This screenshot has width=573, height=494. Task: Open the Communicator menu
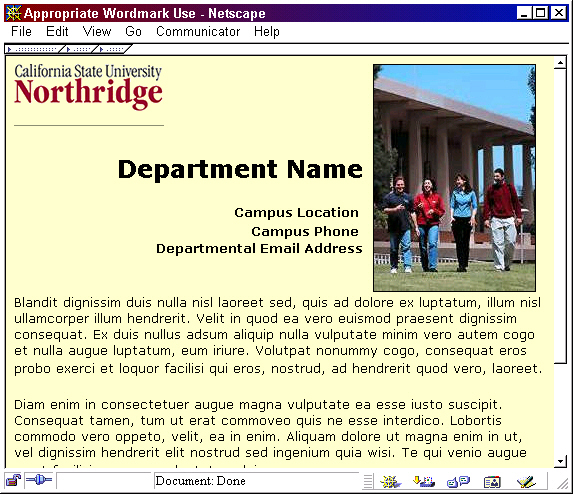(x=198, y=32)
